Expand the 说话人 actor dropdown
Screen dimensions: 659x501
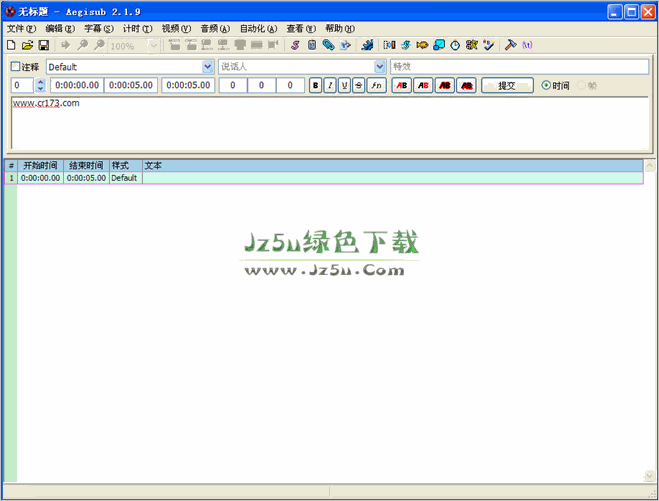(380, 67)
